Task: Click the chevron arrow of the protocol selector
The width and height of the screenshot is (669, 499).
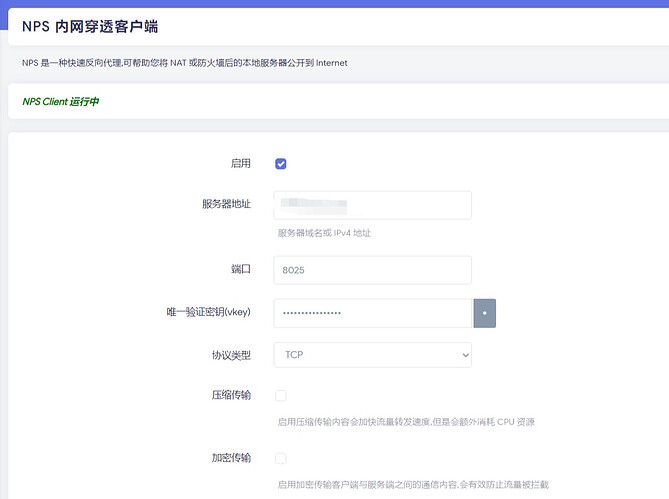Action: pos(464,355)
